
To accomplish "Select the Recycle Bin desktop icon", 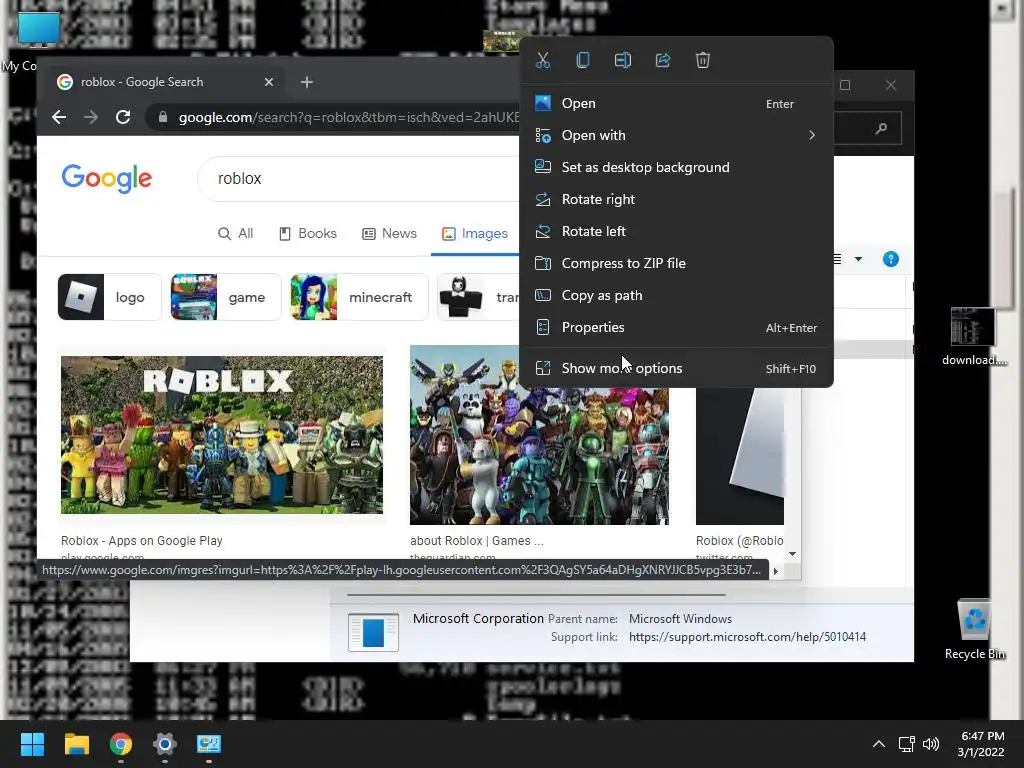I will [x=974, y=630].
